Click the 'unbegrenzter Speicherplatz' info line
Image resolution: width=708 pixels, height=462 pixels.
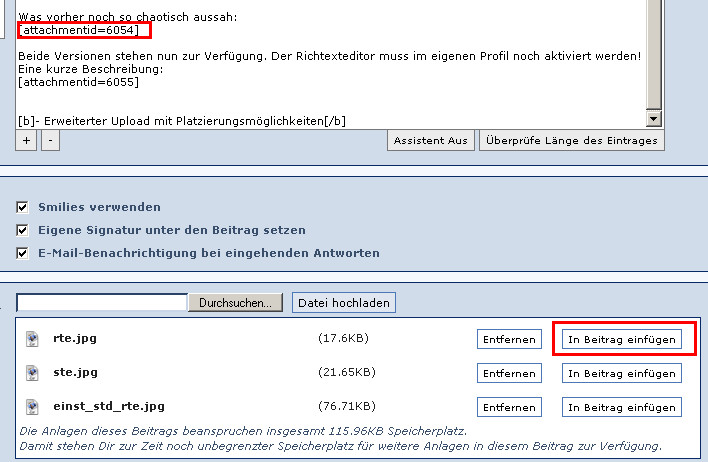pos(340,446)
